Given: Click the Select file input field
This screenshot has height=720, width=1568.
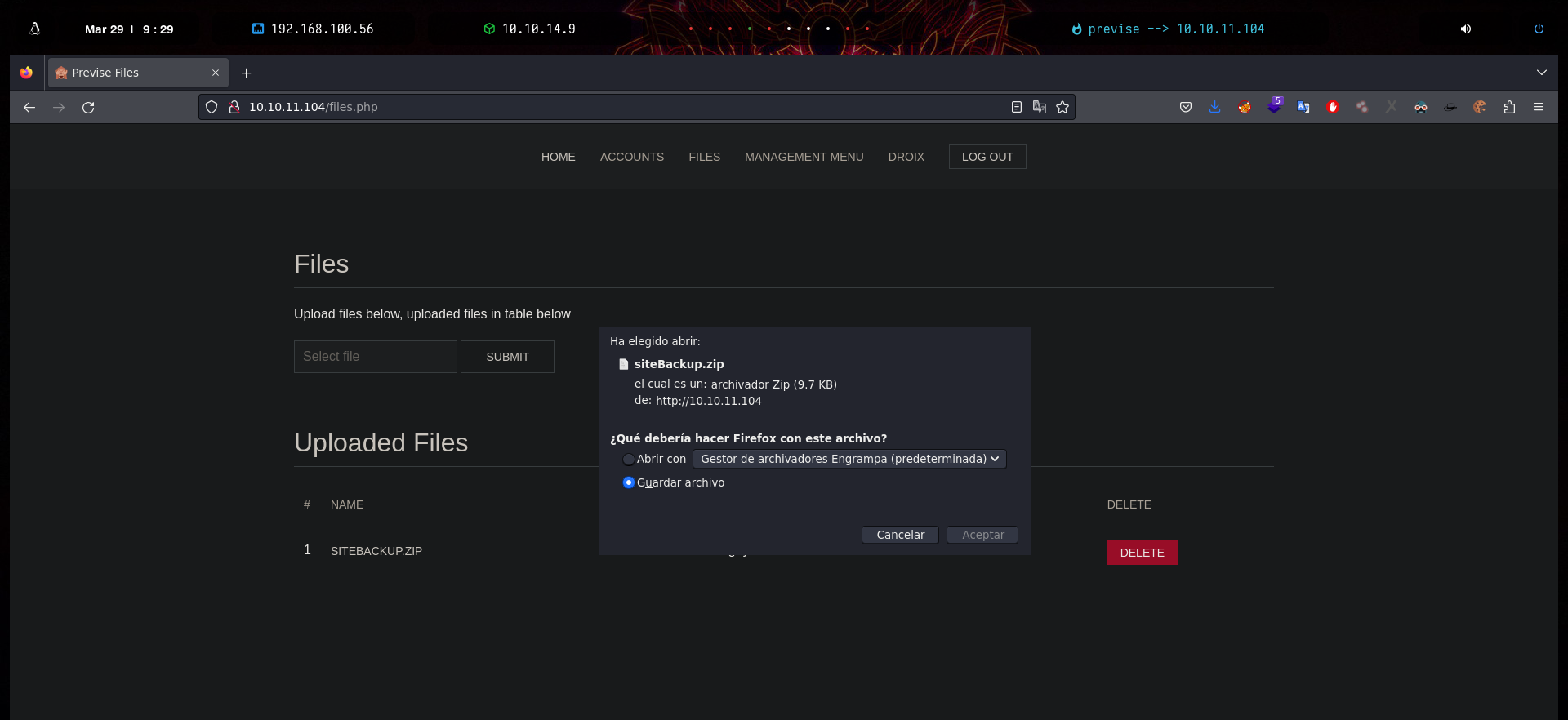Looking at the screenshot, I should (x=375, y=357).
